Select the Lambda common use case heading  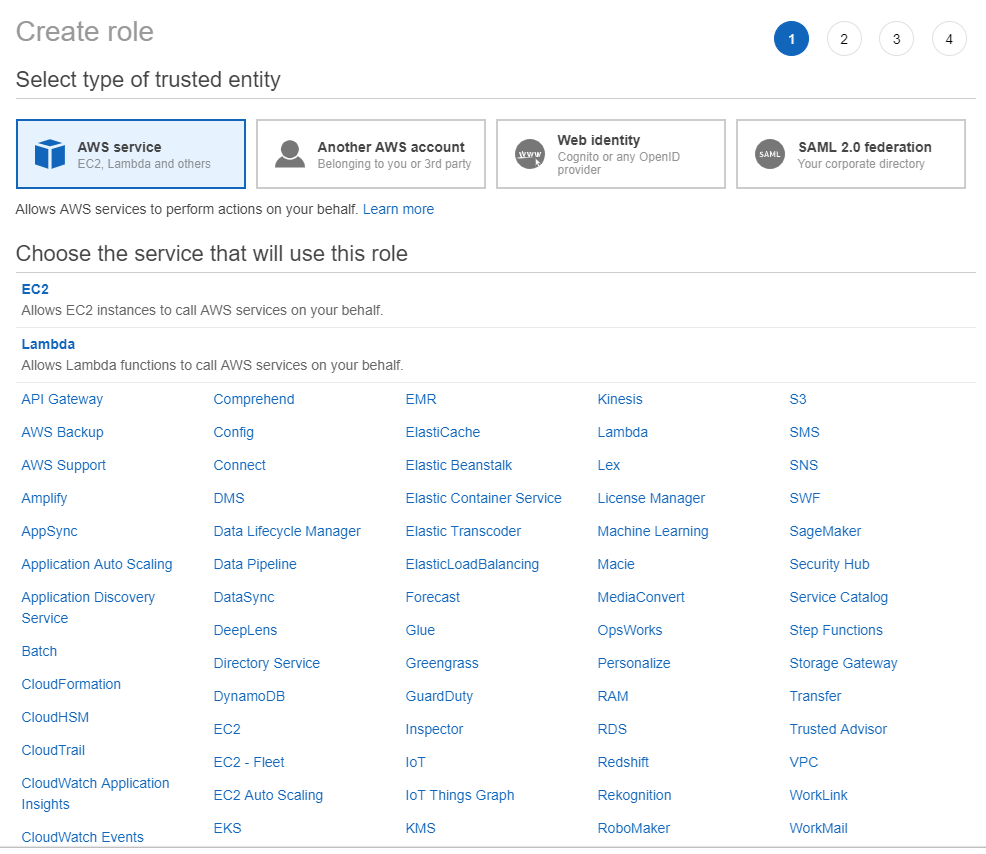point(48,345)
